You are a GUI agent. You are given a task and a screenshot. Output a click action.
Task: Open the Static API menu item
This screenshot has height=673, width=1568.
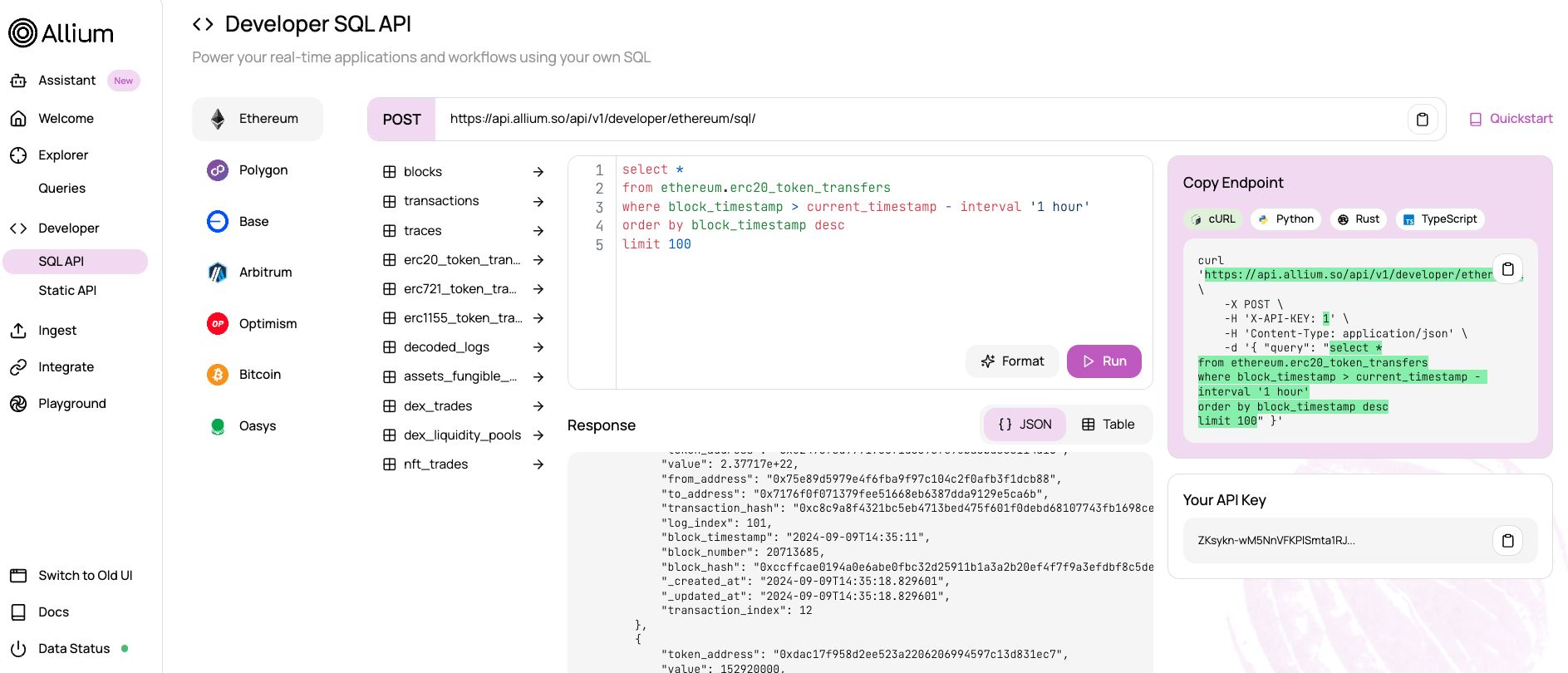point(67,291)
